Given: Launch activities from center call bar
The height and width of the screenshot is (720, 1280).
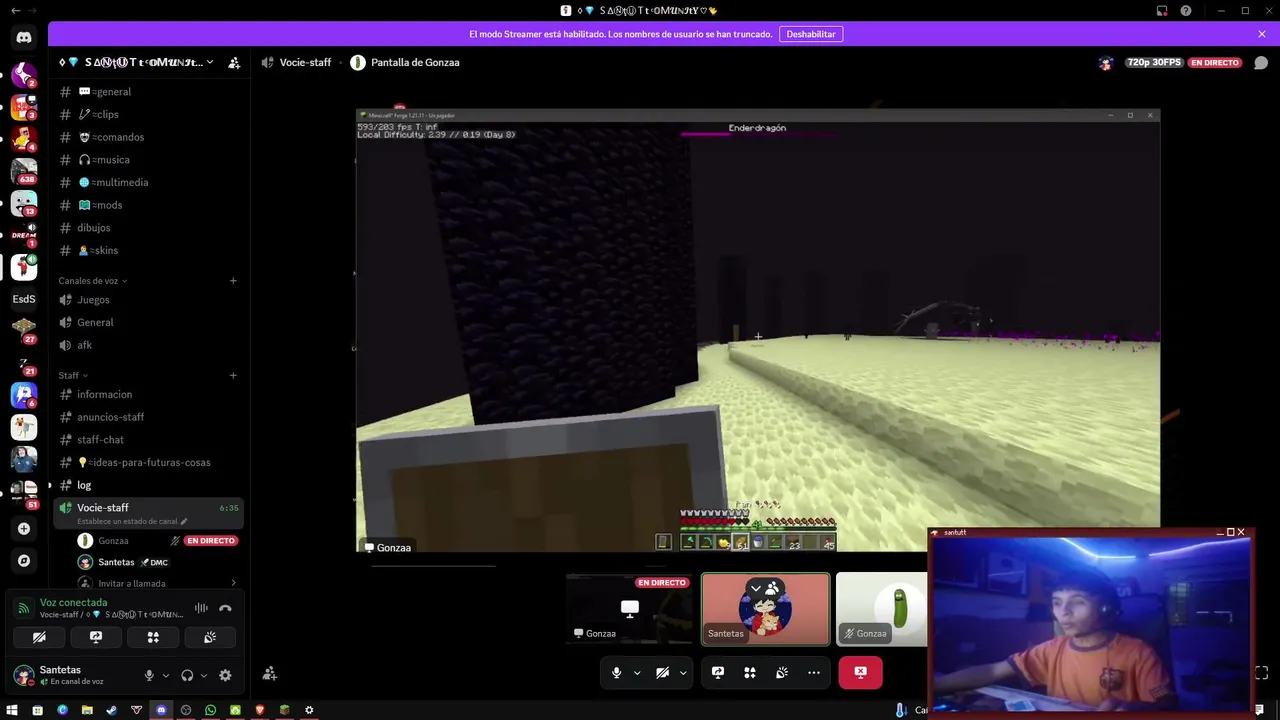Looking at the screenshot, I should [750, 673].
